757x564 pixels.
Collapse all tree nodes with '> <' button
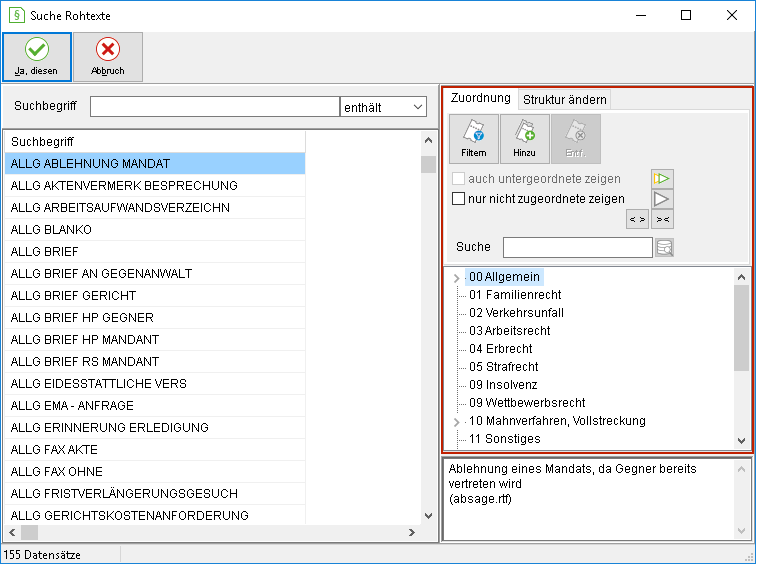662,219
